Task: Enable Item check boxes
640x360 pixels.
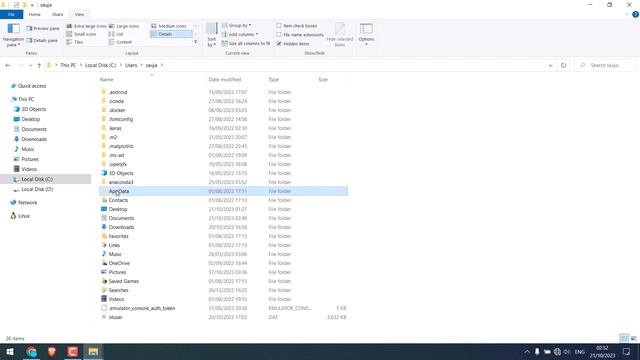Action: pyautogui.click(x=296, y=26)
